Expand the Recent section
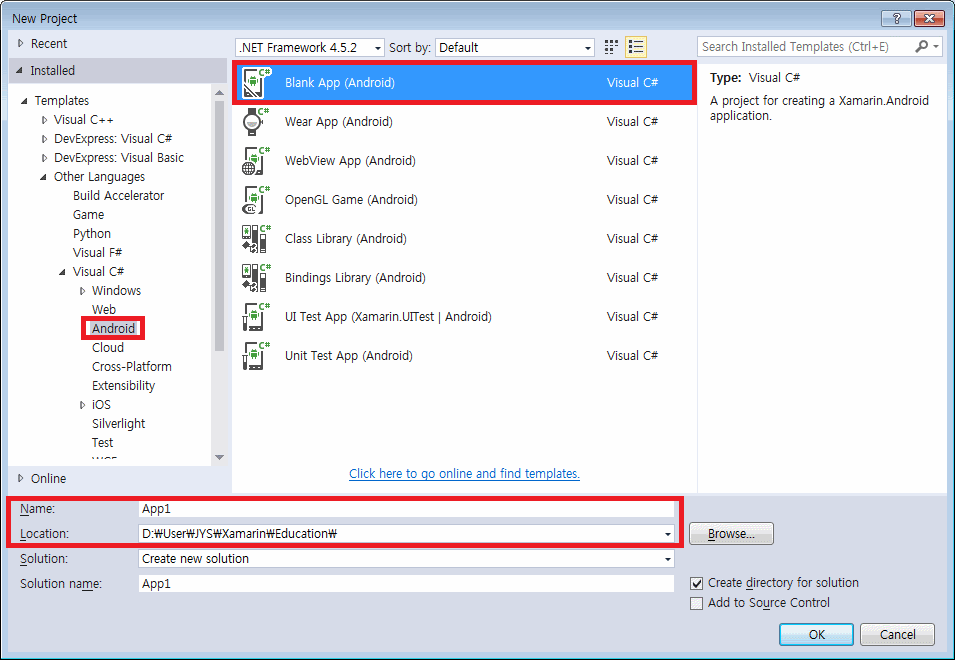This screenshot has width=955, height=660. click(x=21, y=43)
